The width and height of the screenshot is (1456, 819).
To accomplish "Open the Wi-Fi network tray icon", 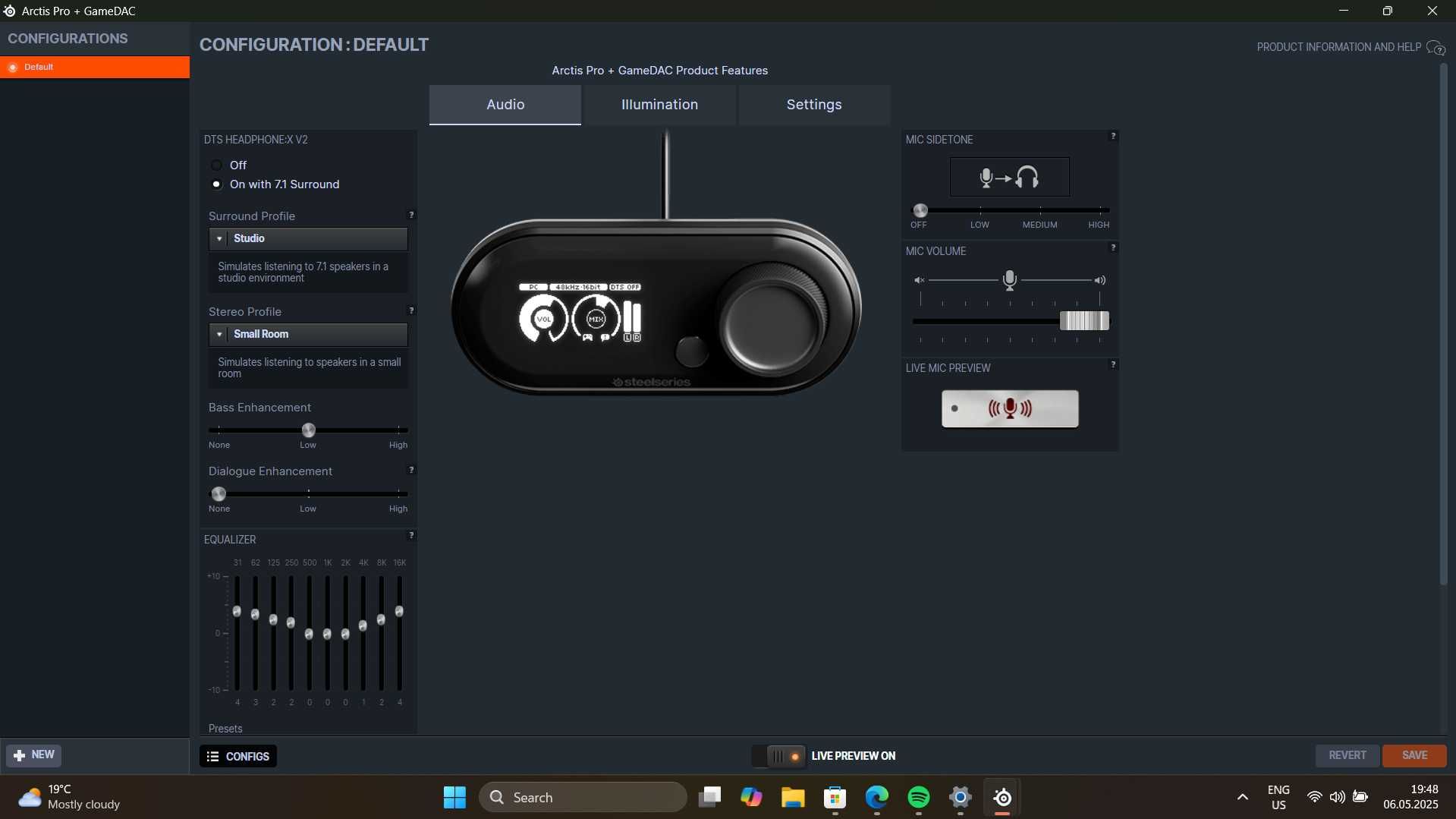I will (x=1314, y=797).
